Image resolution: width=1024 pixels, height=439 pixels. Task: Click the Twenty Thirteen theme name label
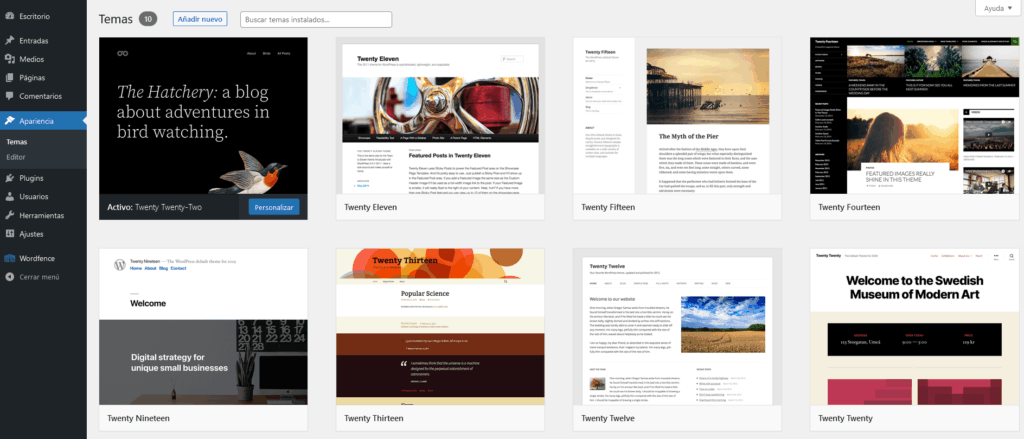click(374, 418)
